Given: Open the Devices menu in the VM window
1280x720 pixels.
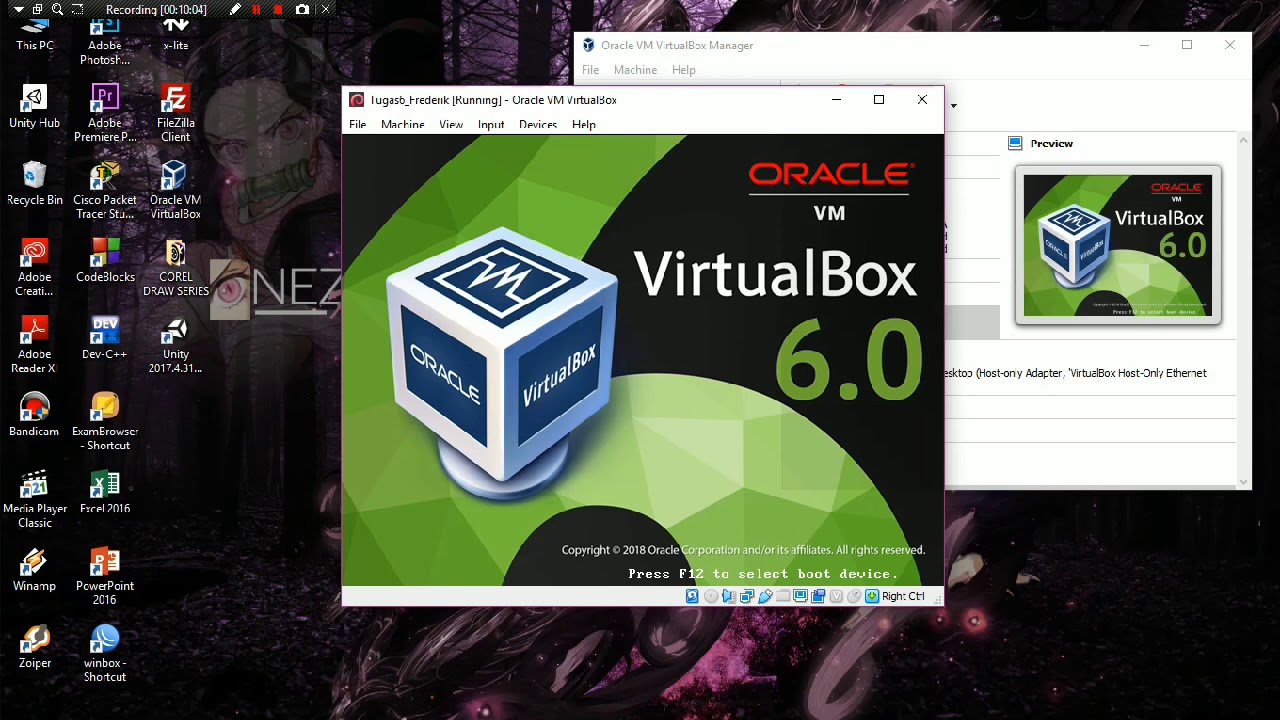Looking at the screenshot, I should (538, 125).
